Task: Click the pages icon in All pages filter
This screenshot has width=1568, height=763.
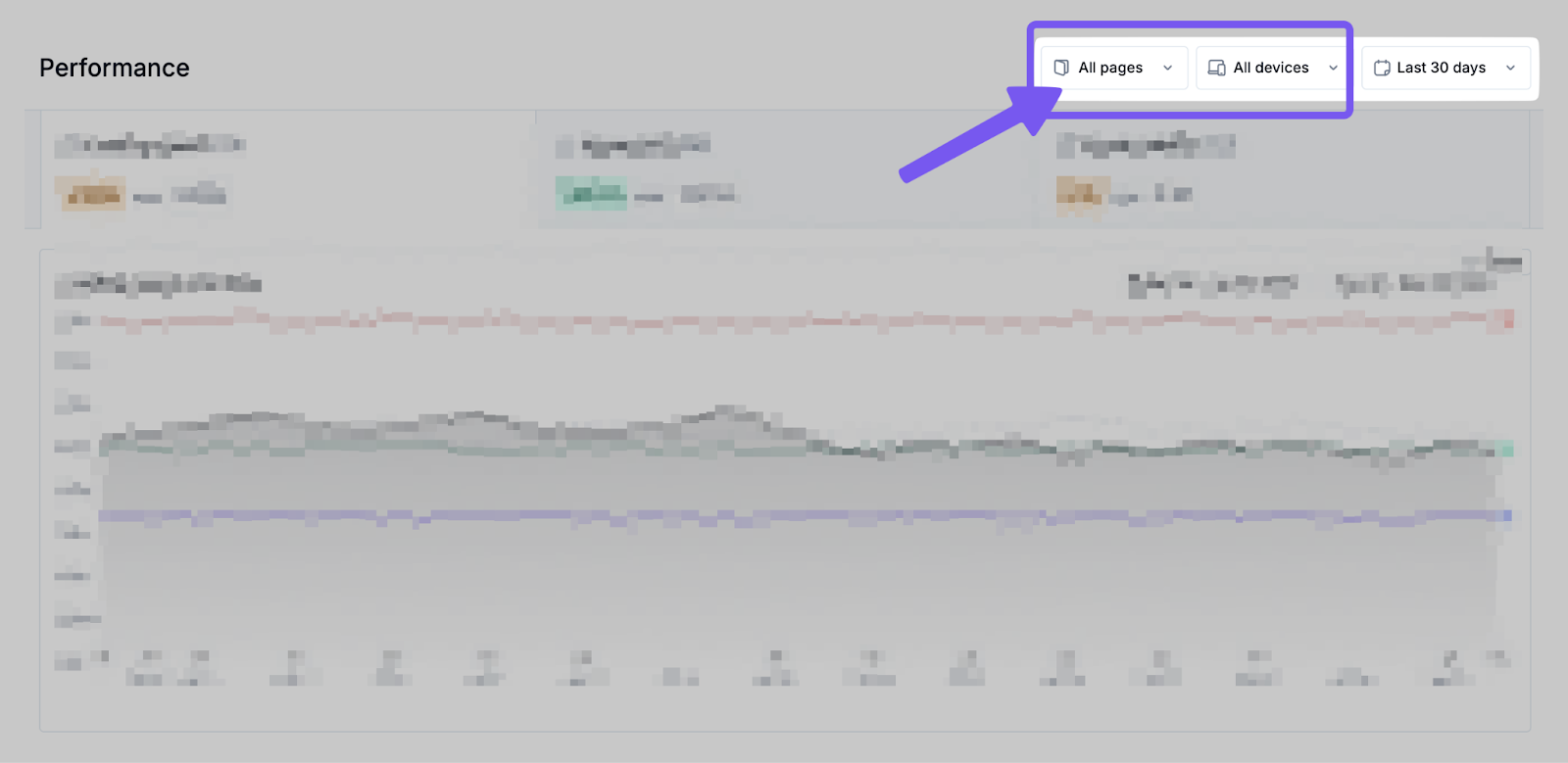Action: pos(1060,68)
